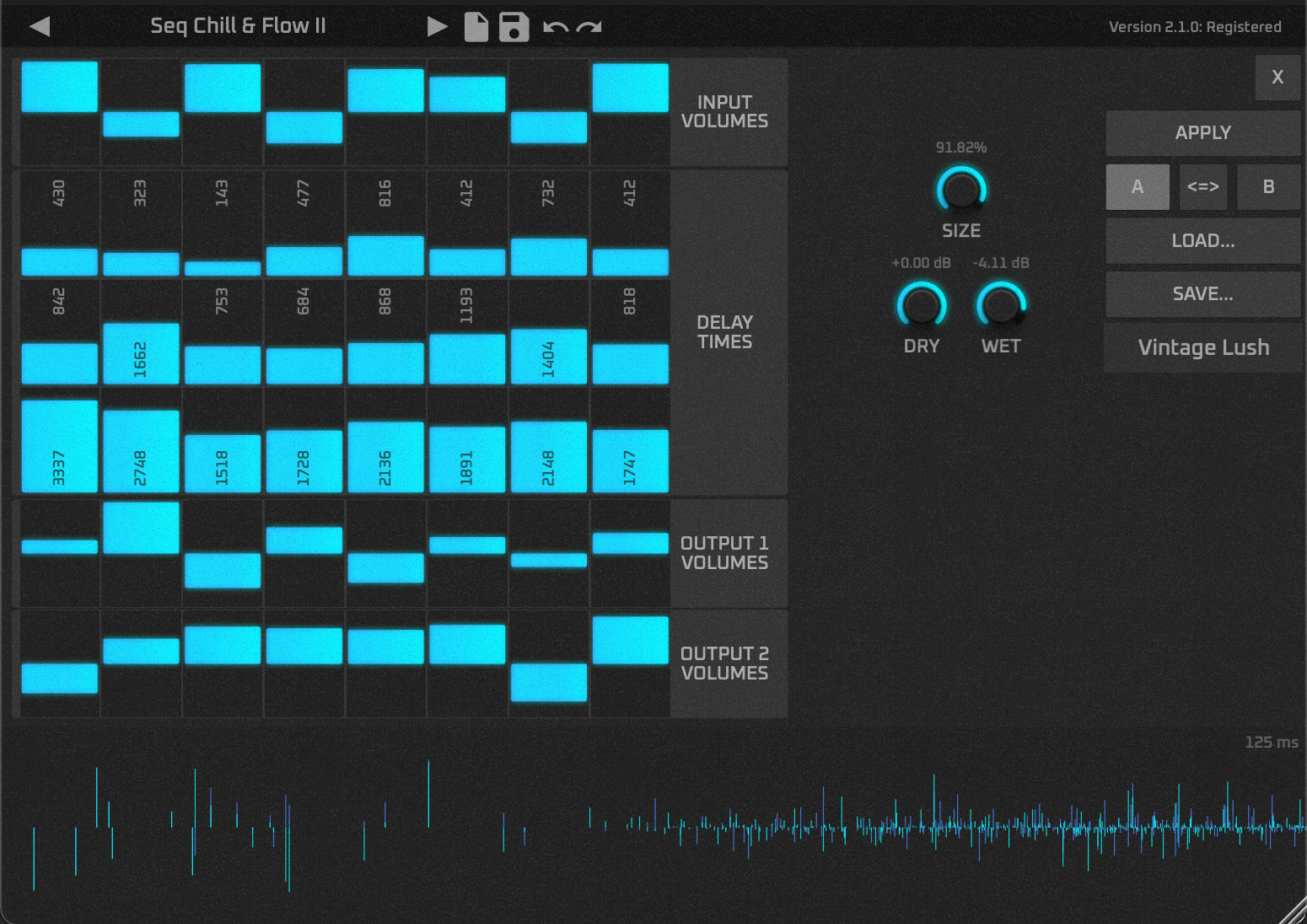Click the A/B swap arrows button
Viewport: 1307px width, 924px height.
[1202, 187]
